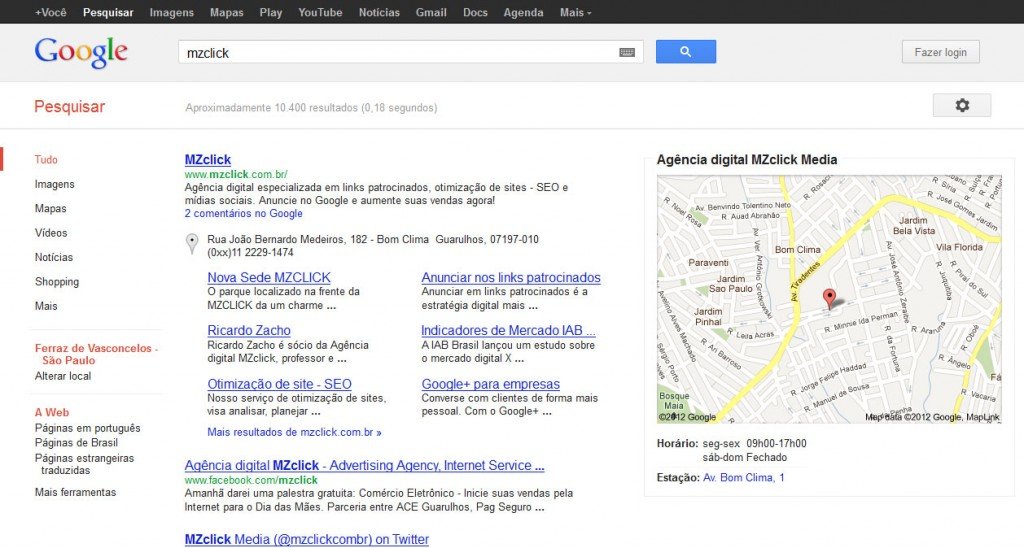Click Alterar local to change location
The height and width of the screenshot is (548, 1024).
click(63, 376)
